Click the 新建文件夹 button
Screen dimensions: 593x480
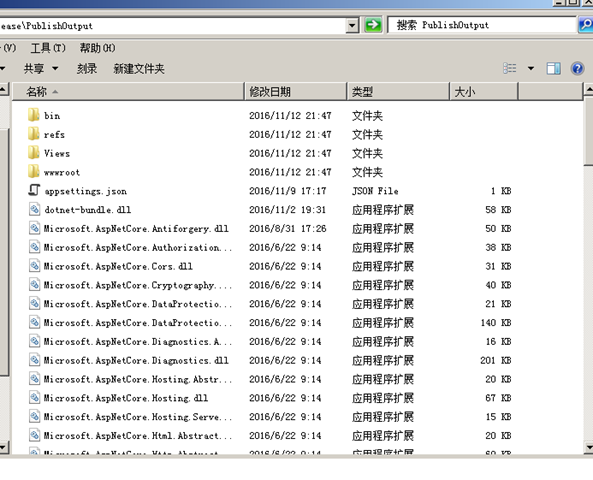click(x=139, y=68)
